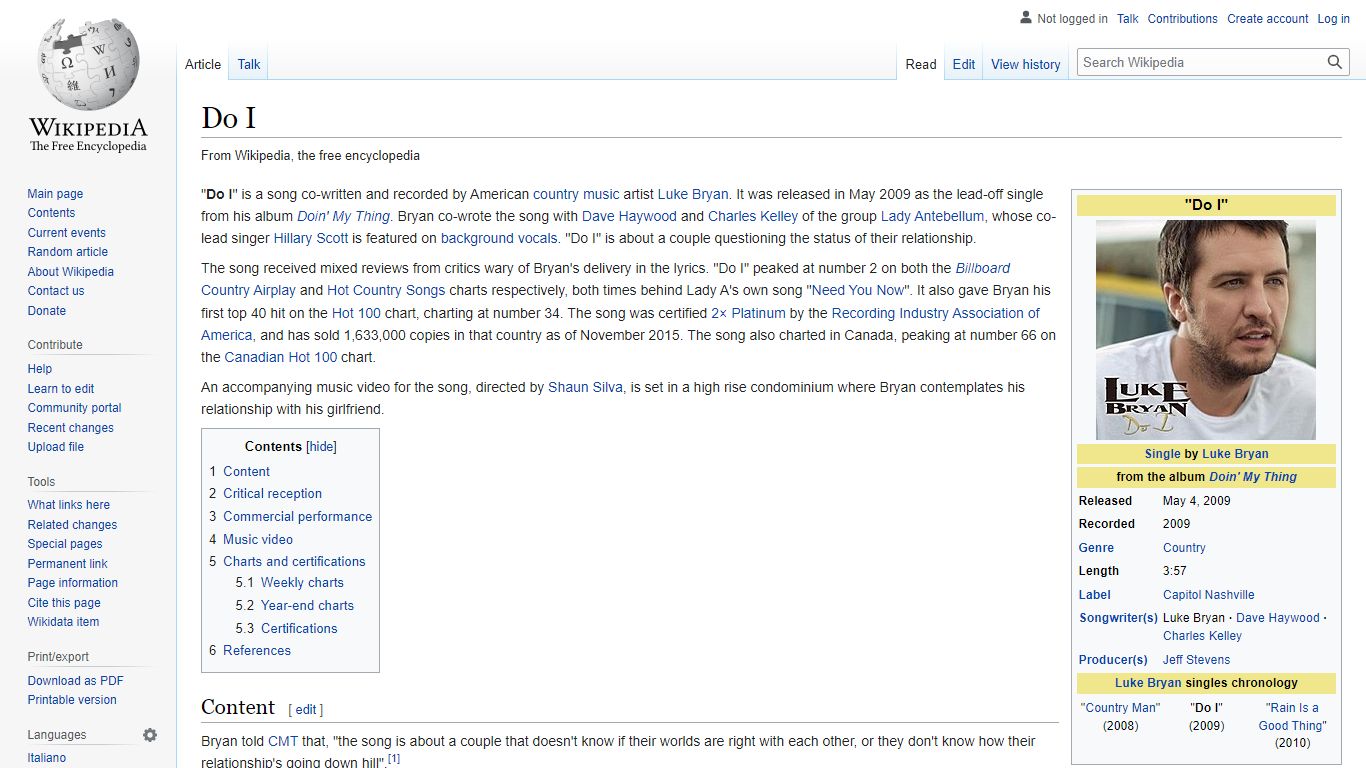Open "Country Man" previous single link

click(x=1120, y=708)
